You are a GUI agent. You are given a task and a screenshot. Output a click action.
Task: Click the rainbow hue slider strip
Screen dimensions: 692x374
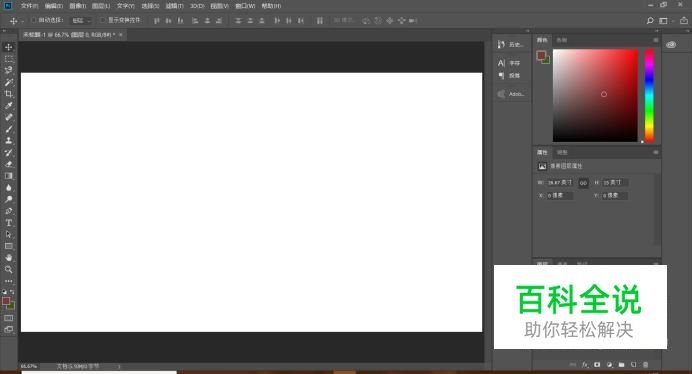649,95
